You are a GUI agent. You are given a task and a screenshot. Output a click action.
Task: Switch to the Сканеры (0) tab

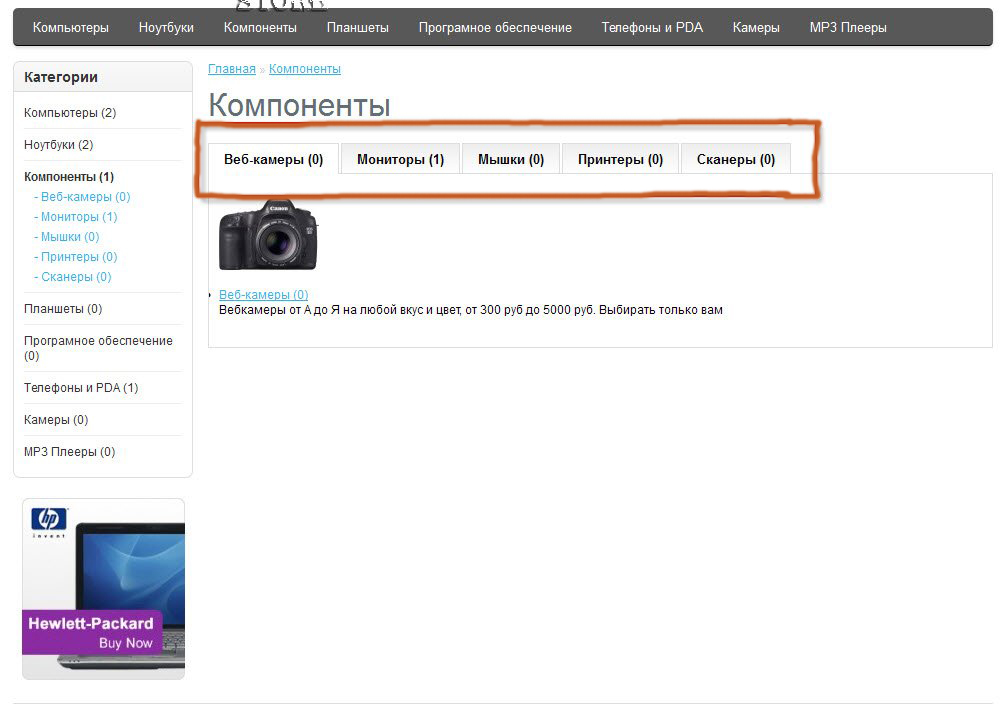(735, 159)
